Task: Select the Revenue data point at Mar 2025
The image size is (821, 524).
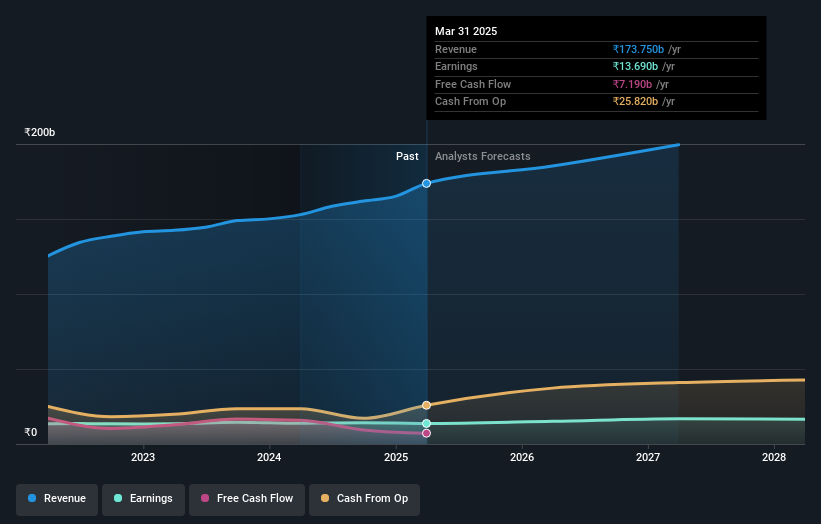Action: click(x=427, y=183)
